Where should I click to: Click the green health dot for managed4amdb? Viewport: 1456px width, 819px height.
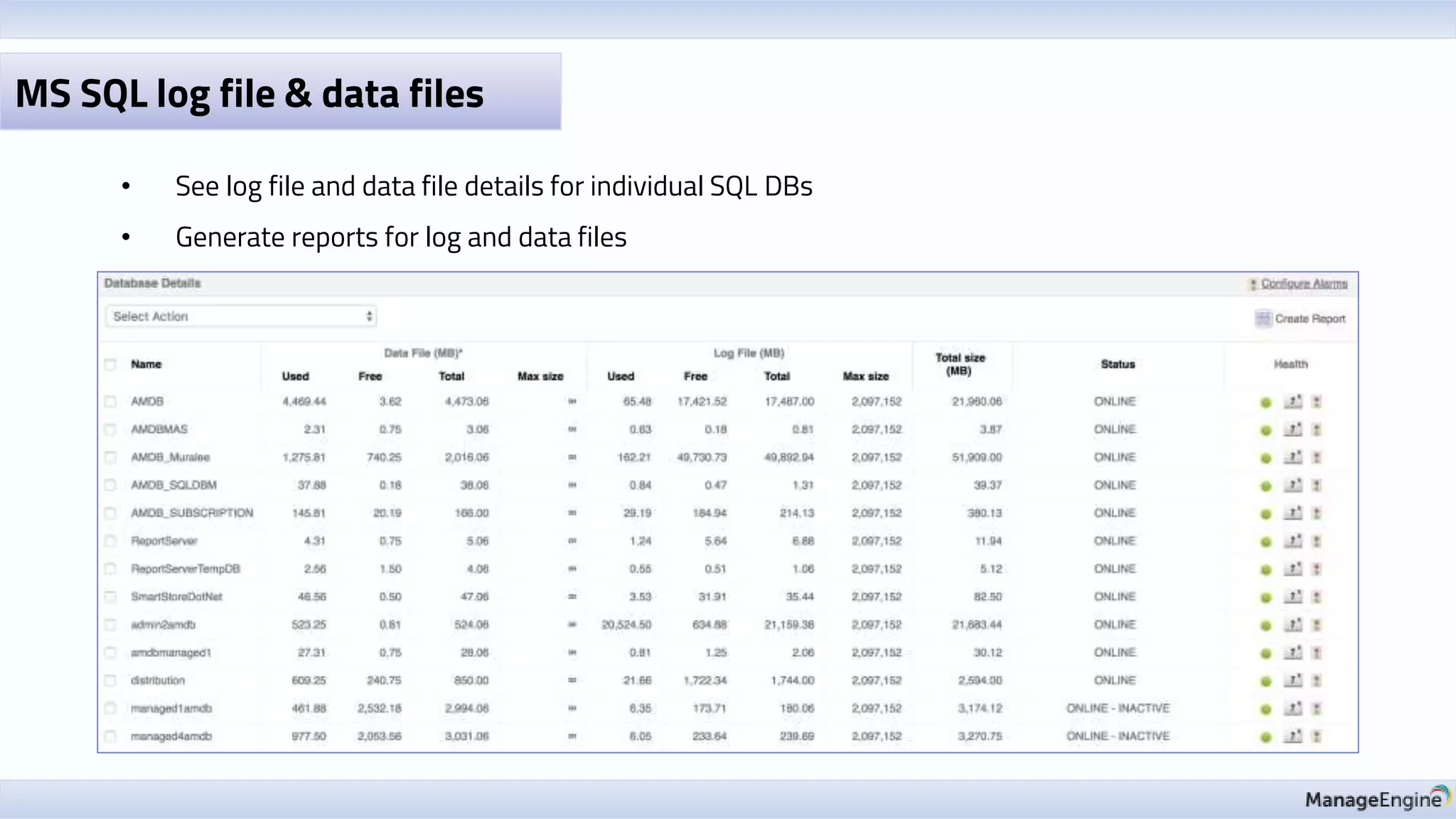[1265, 737]
